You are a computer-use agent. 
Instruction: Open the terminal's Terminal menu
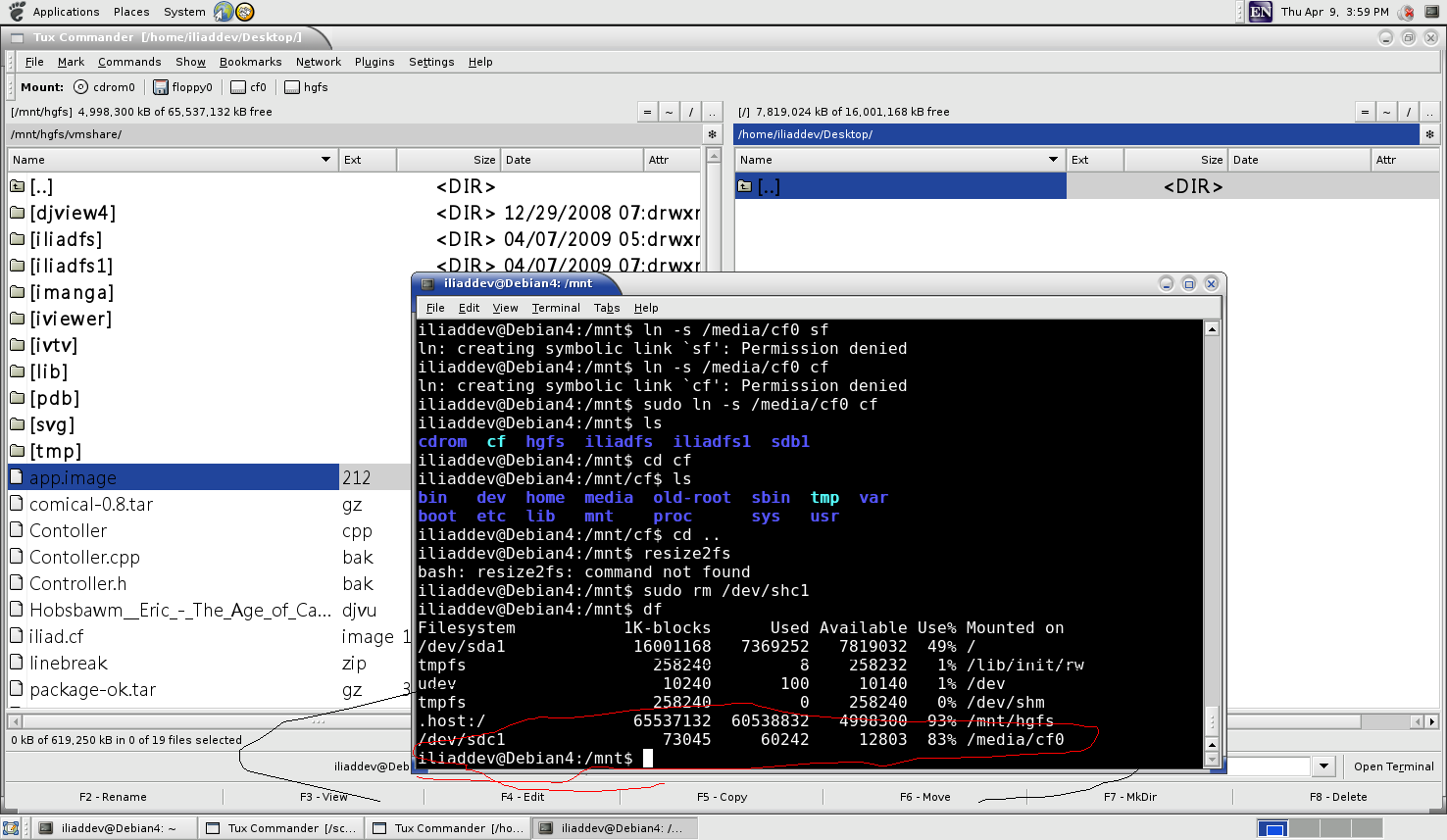556,308
